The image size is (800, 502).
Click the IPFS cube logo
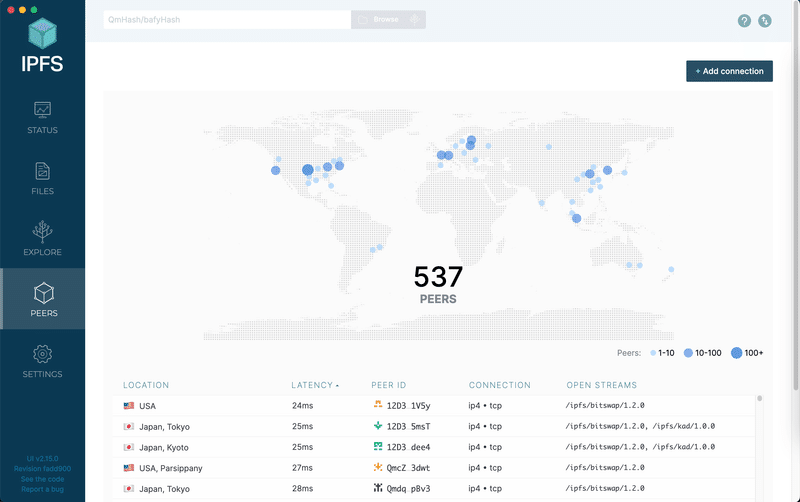tap(42, 34)
